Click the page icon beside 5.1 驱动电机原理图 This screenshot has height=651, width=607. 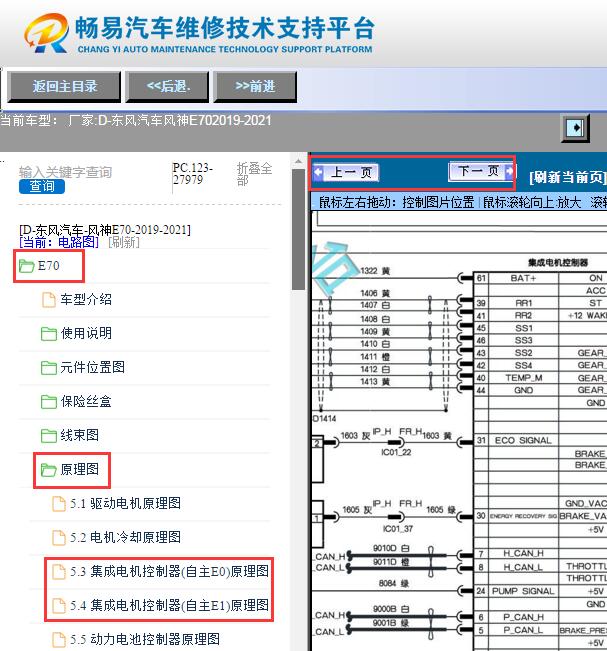59,504
